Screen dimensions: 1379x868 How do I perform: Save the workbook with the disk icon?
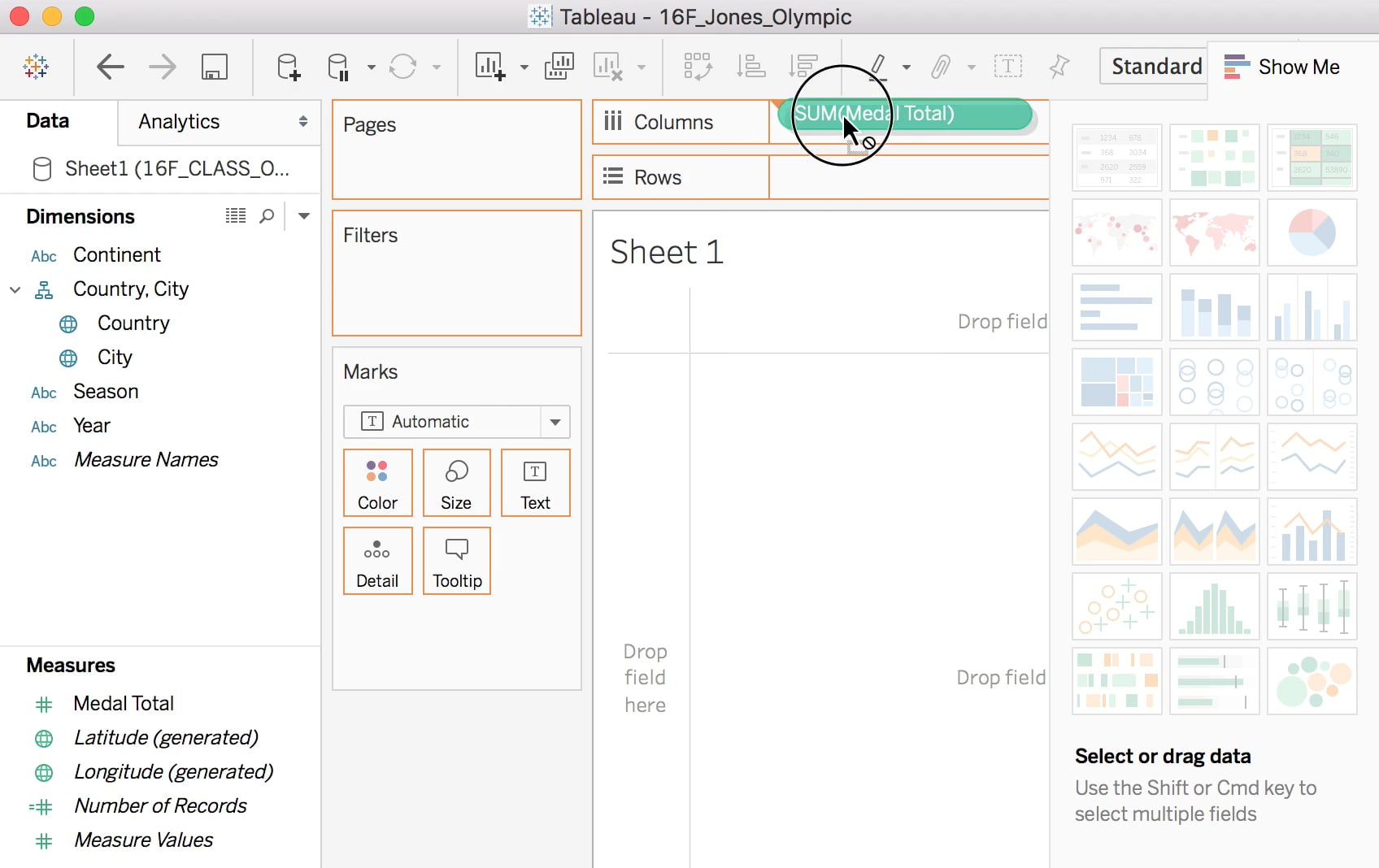215,67
